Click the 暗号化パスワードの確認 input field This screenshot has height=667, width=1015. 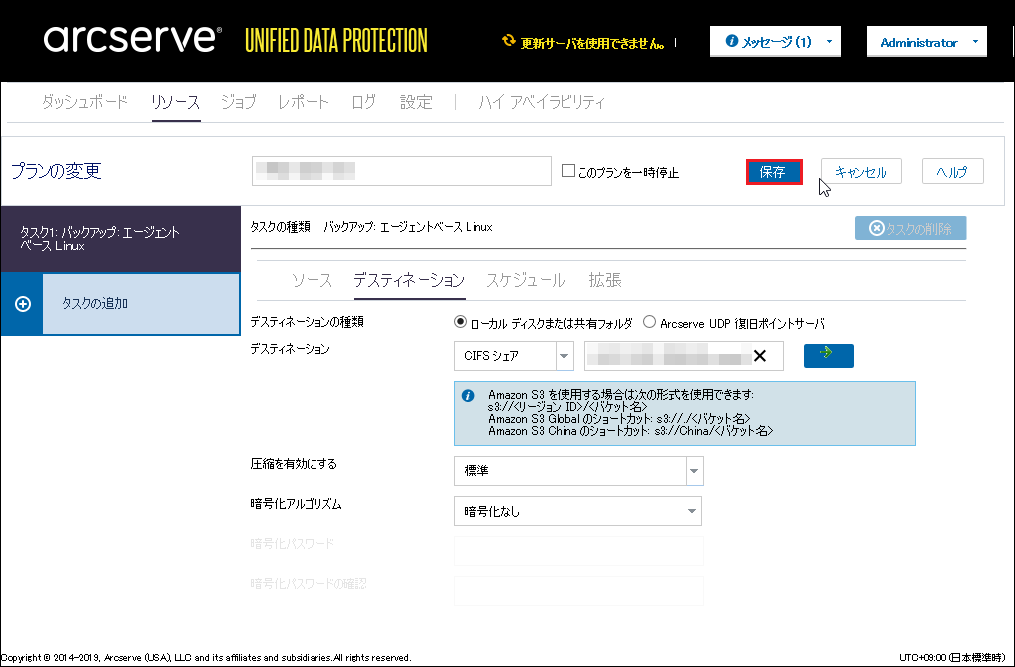click(579, 591)
